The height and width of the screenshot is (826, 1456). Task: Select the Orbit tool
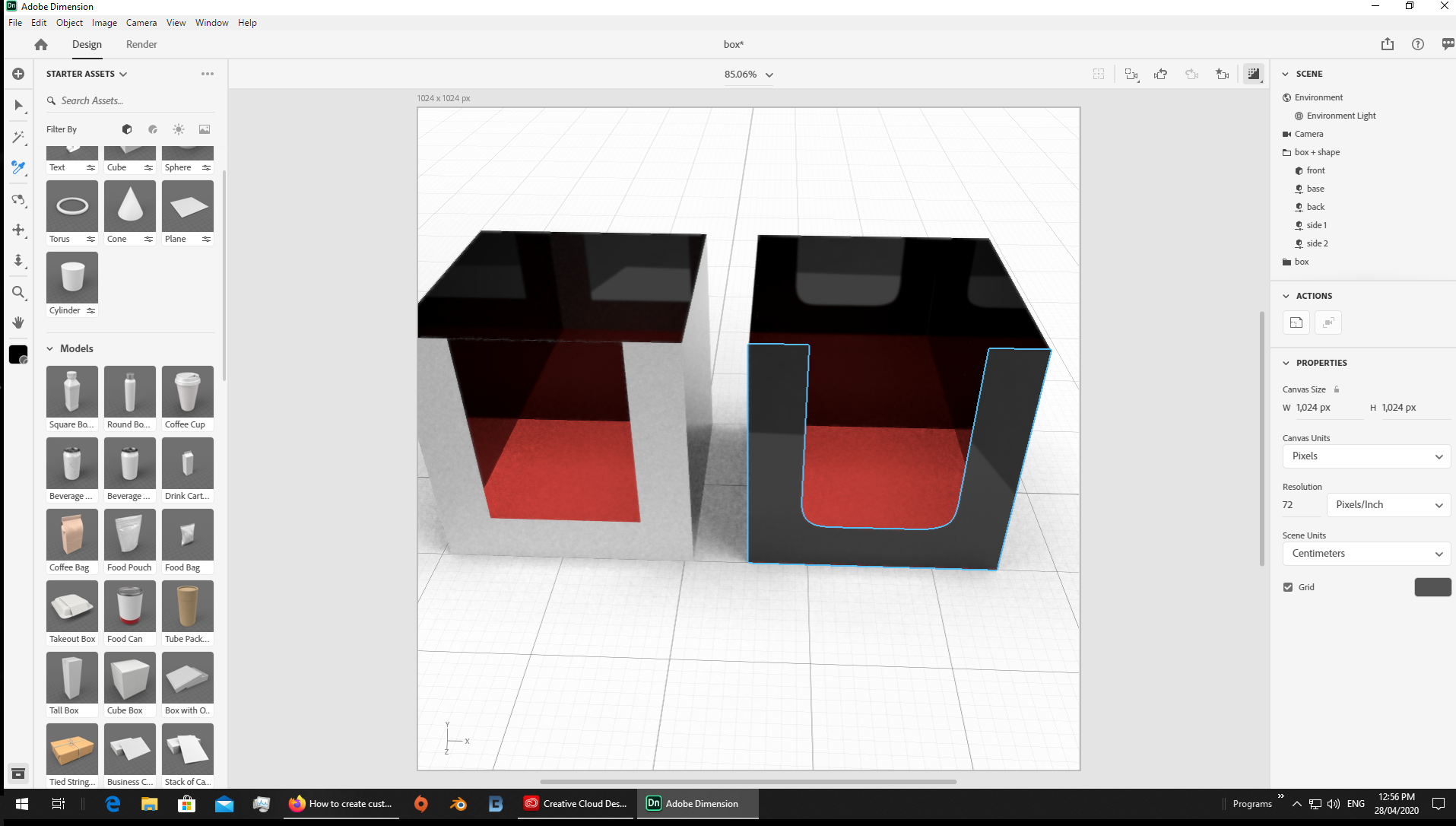pyautogui.click(x=18, y=200)
